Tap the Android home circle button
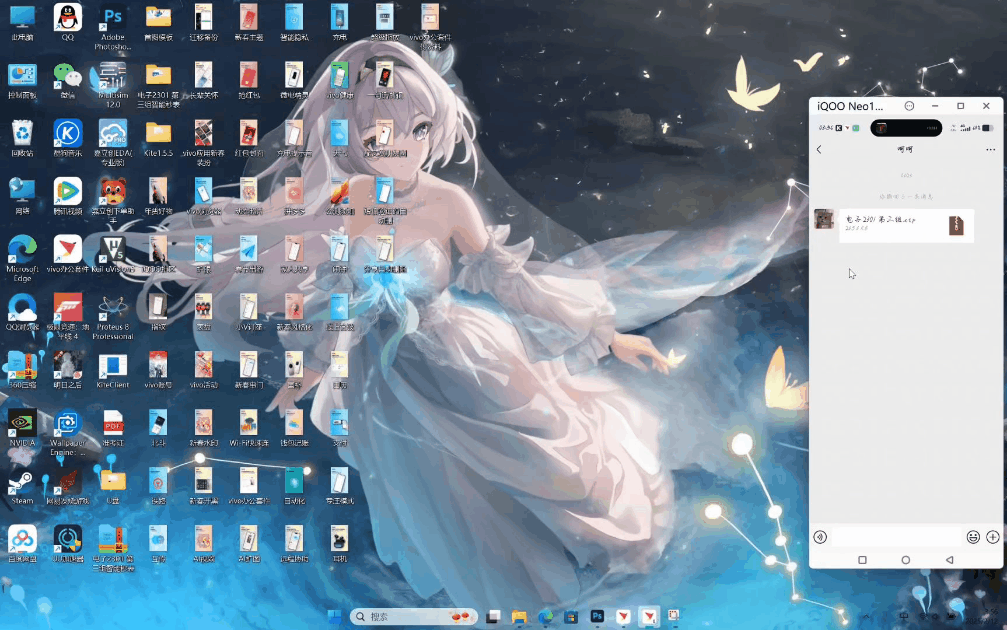The width and height of the screenshot is (1007, 630). (906, 560)
